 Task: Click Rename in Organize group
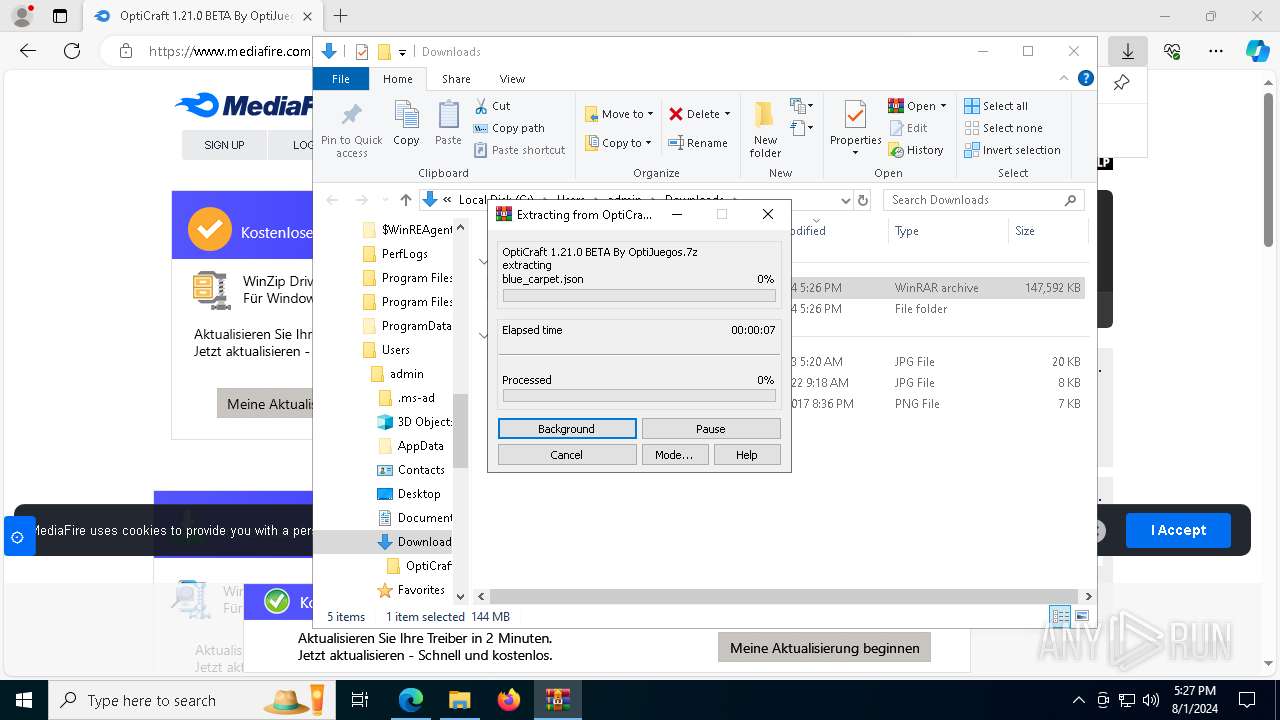(x=698, y=143)
